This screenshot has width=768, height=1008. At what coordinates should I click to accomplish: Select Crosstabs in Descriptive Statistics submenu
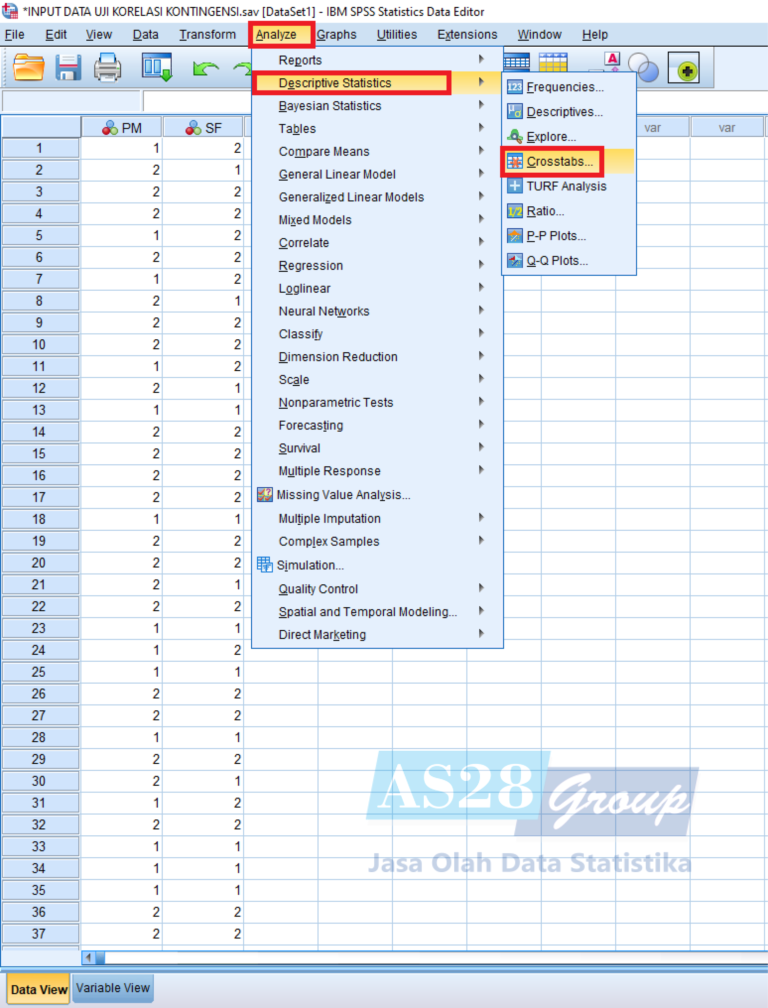[x=559, y=161]
